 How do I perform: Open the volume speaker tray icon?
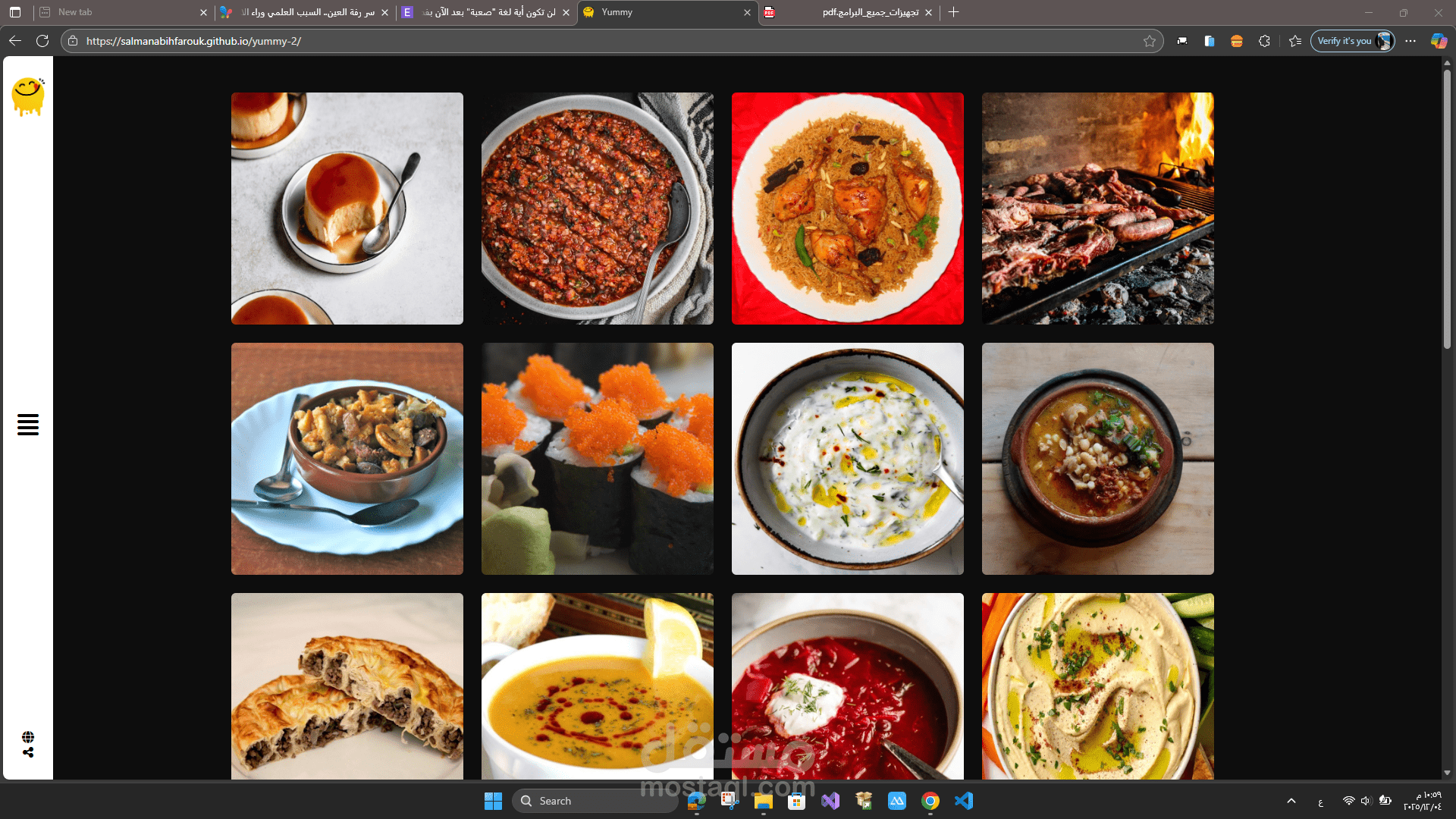[1366, 801]
